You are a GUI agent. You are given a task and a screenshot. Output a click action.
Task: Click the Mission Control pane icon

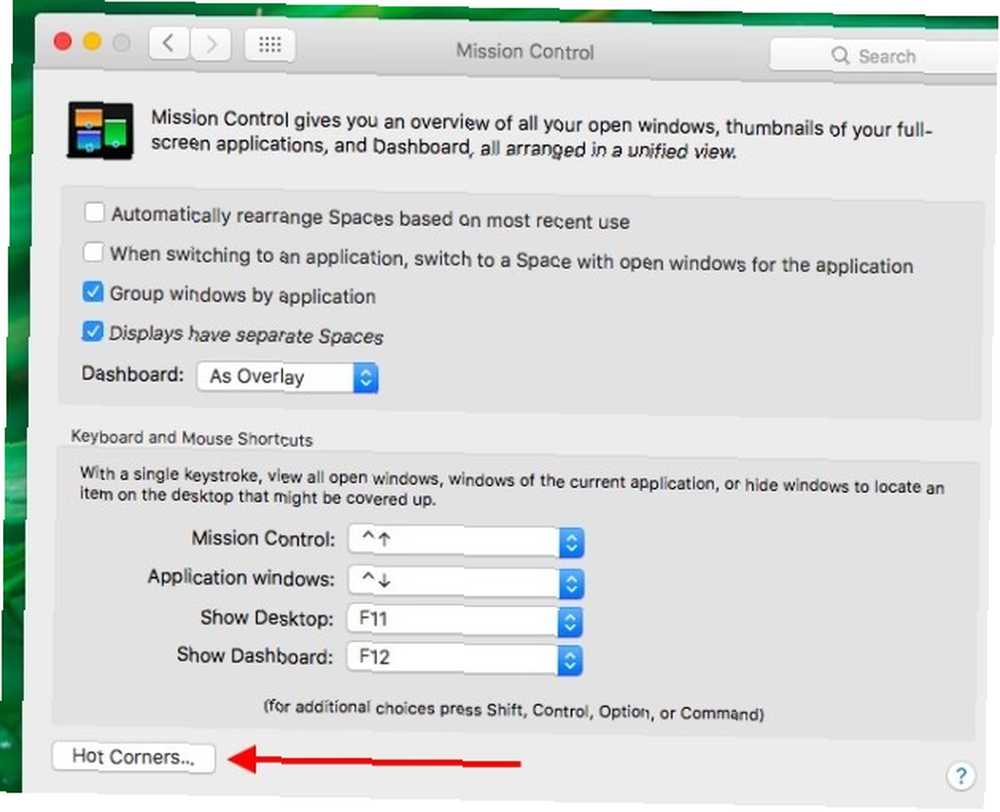coord(101,131)
